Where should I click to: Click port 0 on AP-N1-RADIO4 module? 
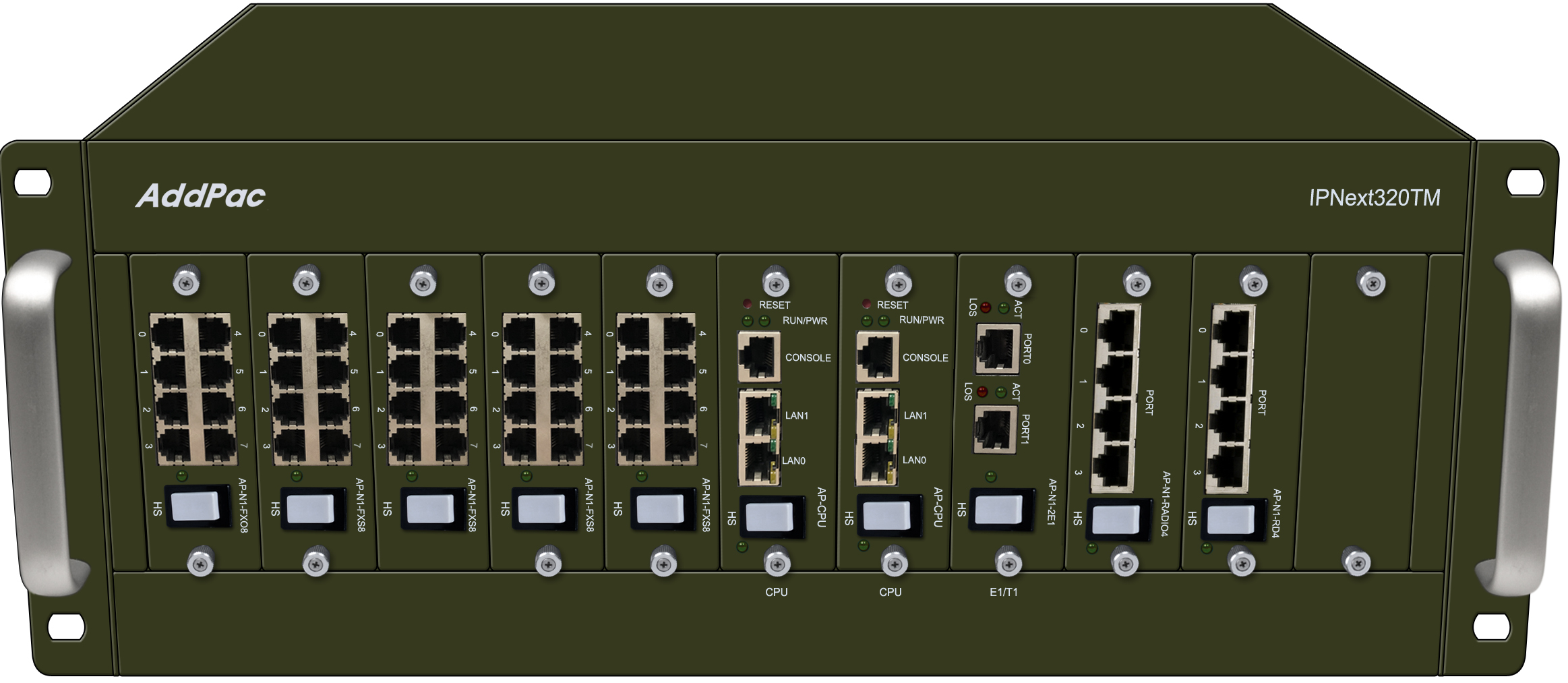point(1118,330)
